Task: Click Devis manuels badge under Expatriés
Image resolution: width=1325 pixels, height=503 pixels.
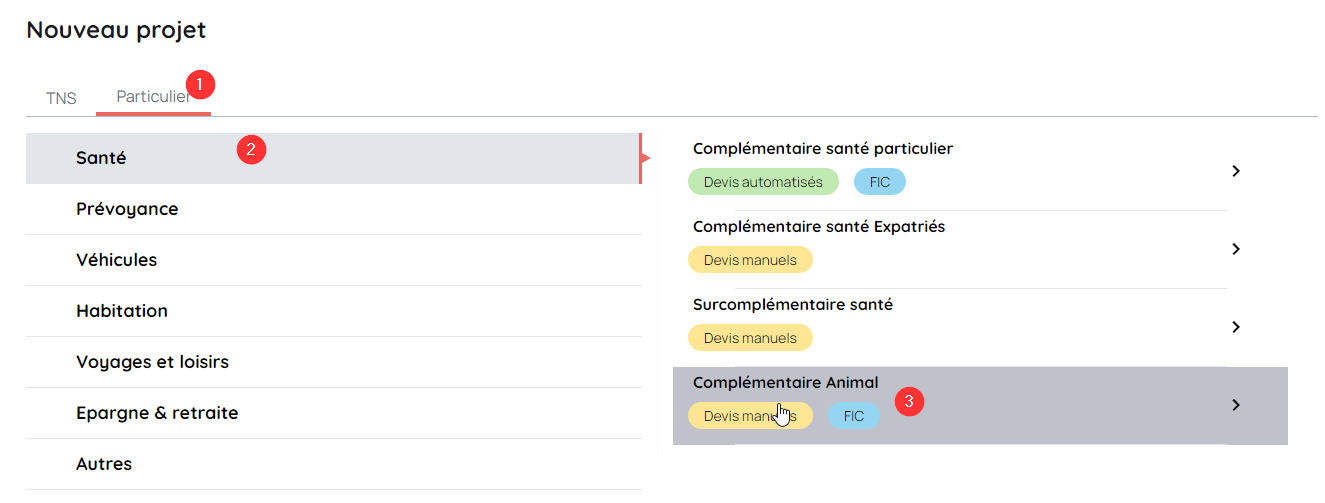Action: [750, 260]
